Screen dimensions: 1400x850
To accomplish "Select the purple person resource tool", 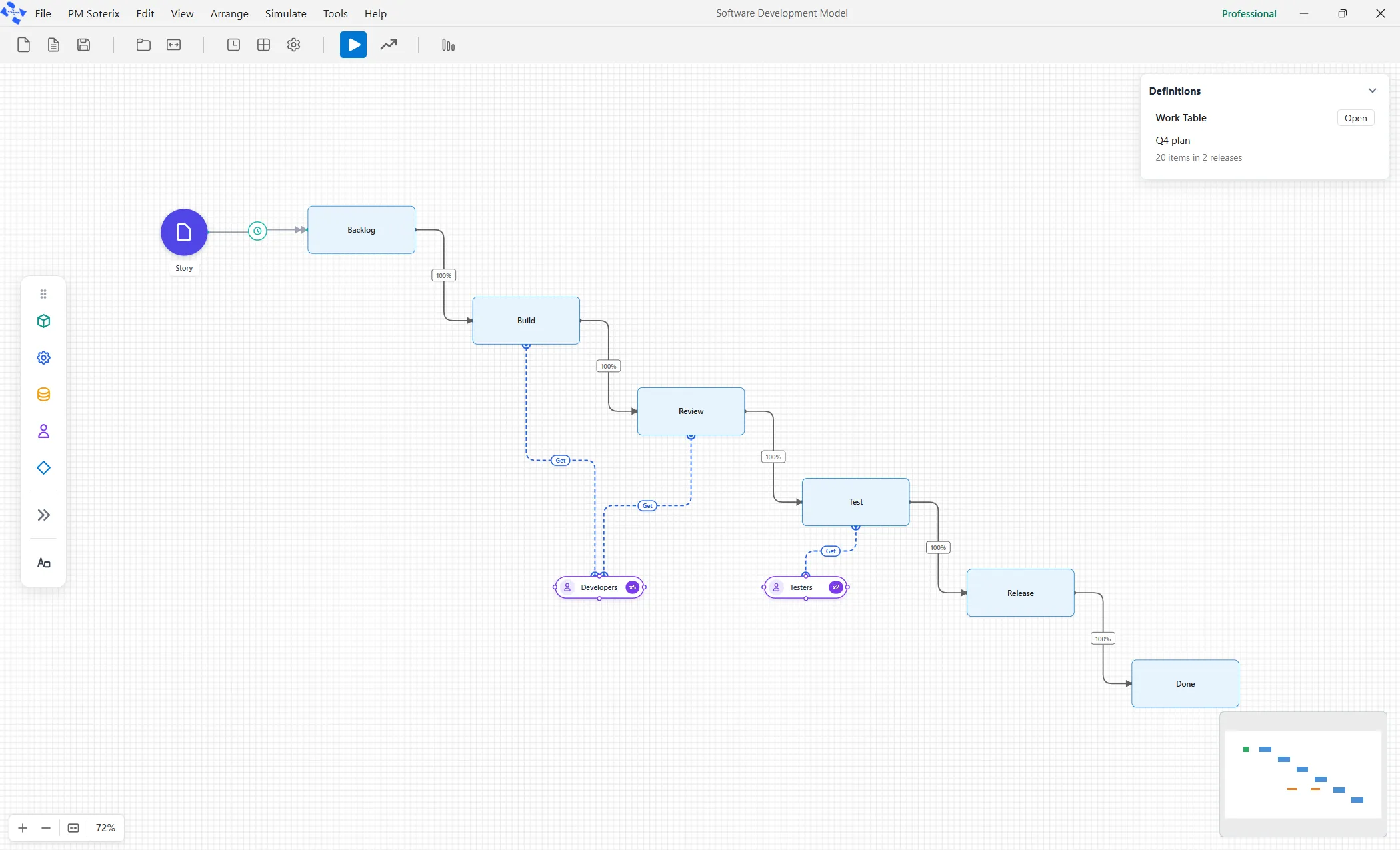I will (x=43, y=431).
